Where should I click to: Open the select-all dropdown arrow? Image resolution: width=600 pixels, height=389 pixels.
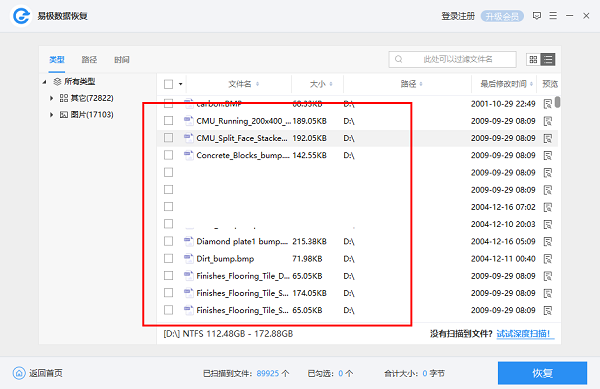pyautogui.click(x=180, y=84)
